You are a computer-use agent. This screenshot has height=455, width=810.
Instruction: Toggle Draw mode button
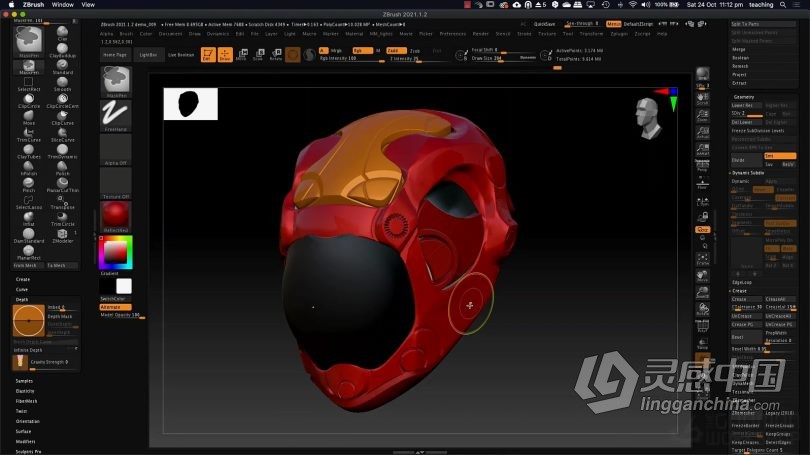click(x=225, y=54)
